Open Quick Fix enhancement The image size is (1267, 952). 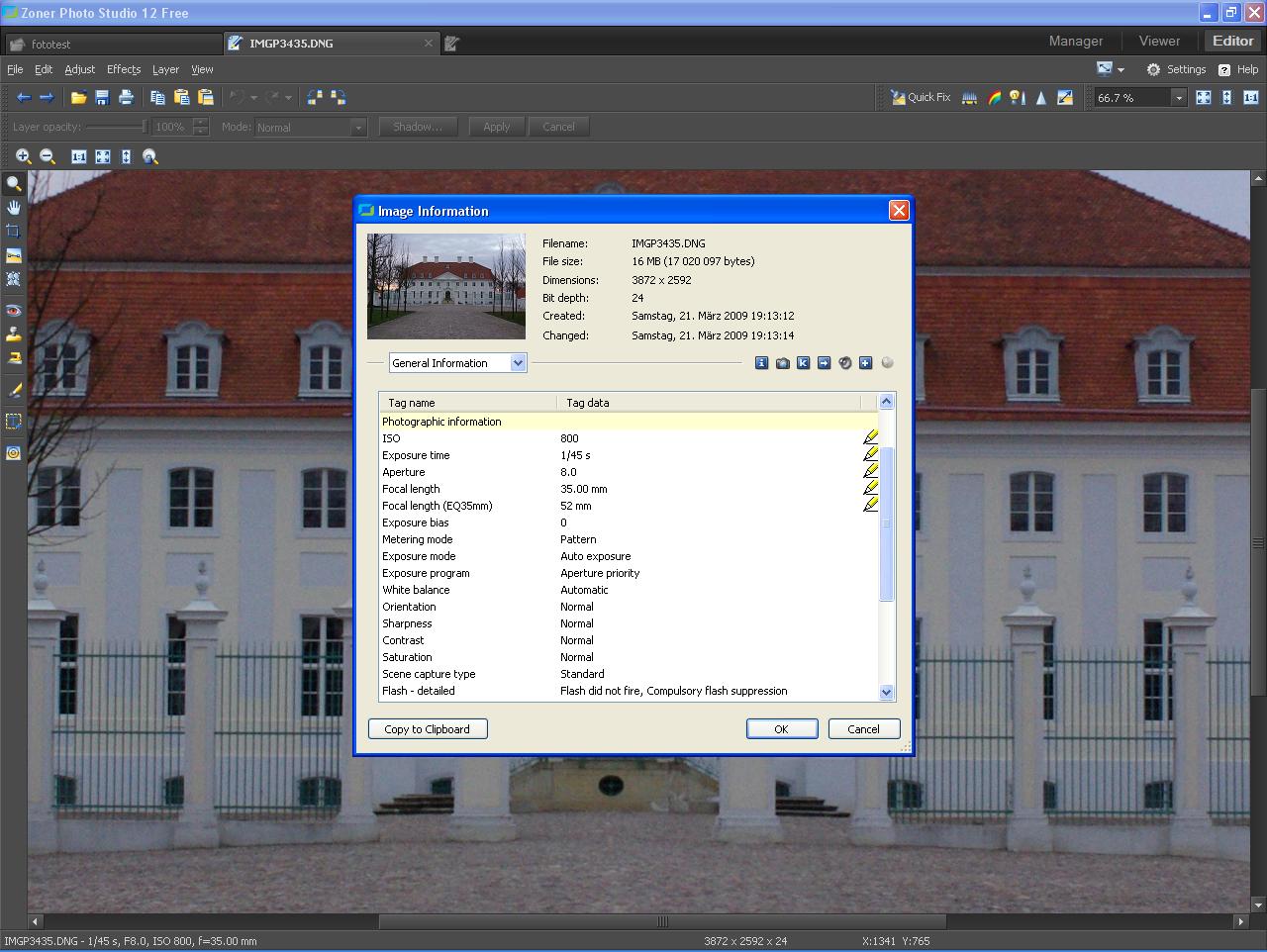(x=921, y=97)
